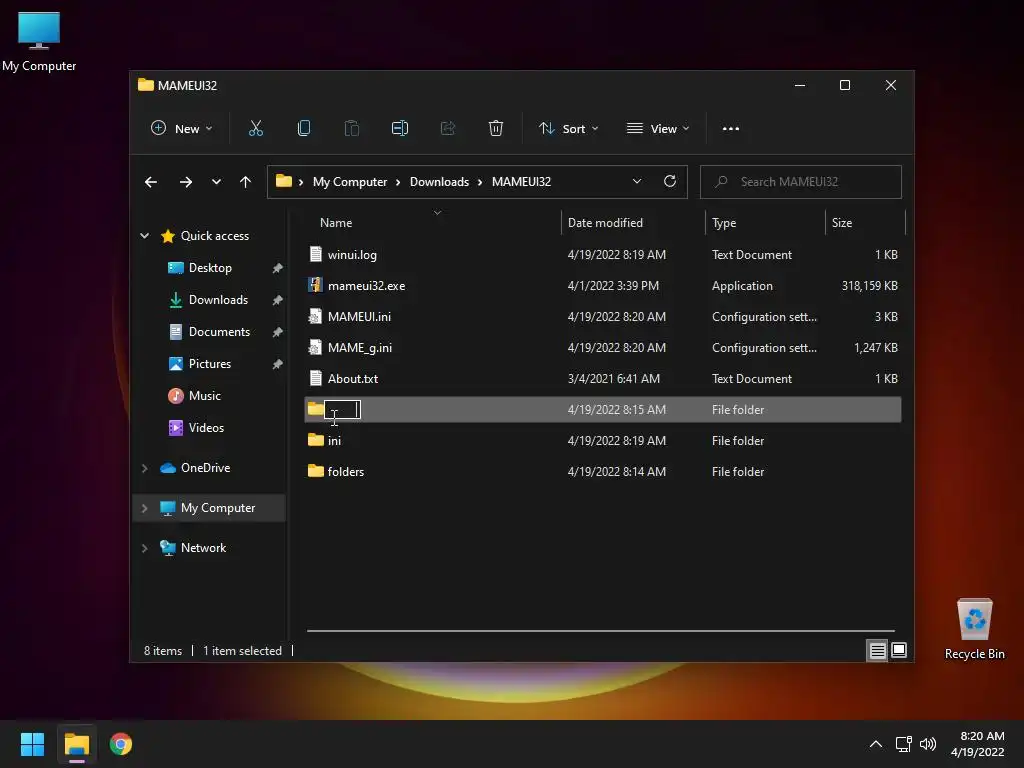The height and width of the screenshot is (768, 1024).
Task: Expand the Network tree node
Action: [x=144, y=548]
